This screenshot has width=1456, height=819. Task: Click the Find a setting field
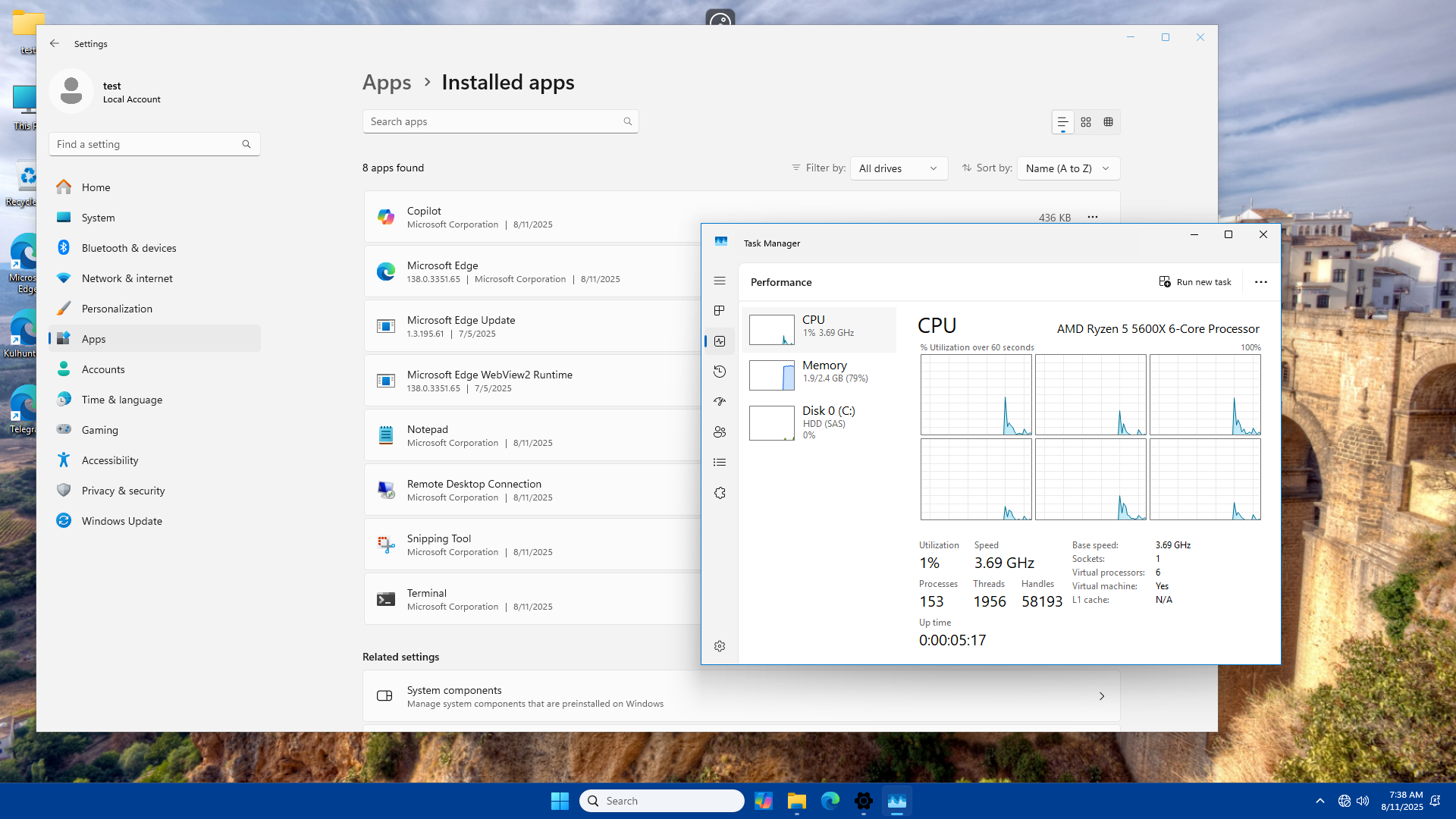(155, 144)
